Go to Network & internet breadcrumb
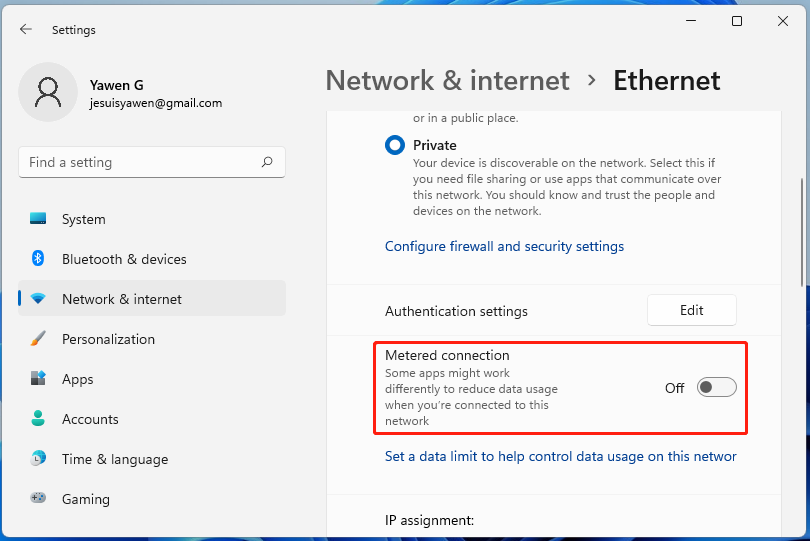This screenshot has width=810, height=541. coord(447,81)
